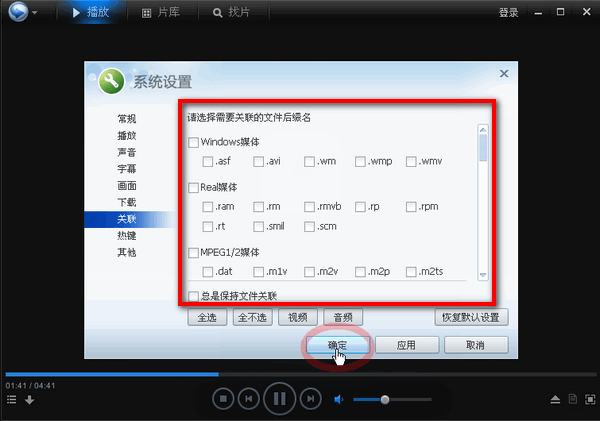Click the volume slider handle

click(x=385, y=400)
